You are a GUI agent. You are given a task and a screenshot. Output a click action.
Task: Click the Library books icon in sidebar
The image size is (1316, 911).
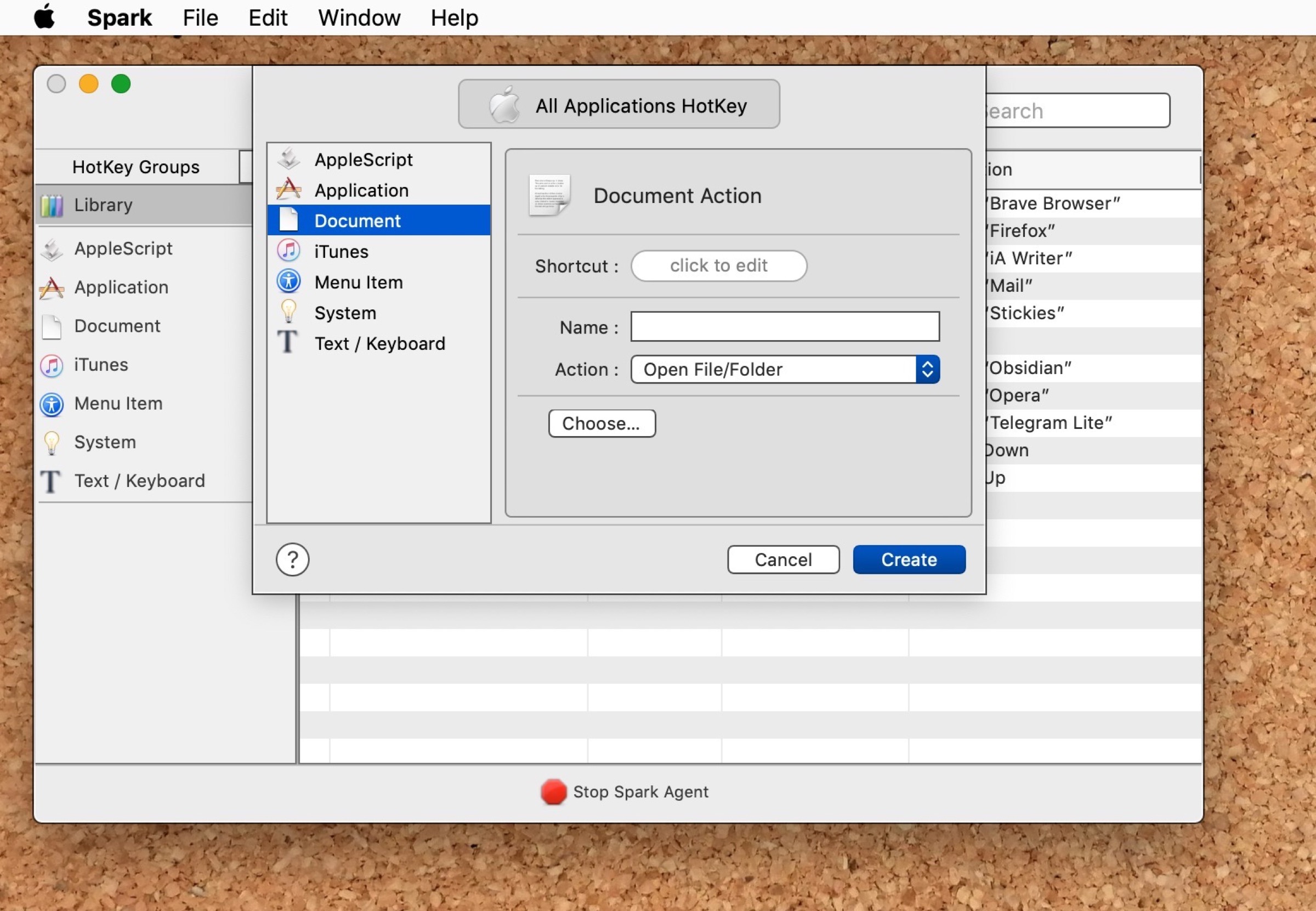[52, 205]
